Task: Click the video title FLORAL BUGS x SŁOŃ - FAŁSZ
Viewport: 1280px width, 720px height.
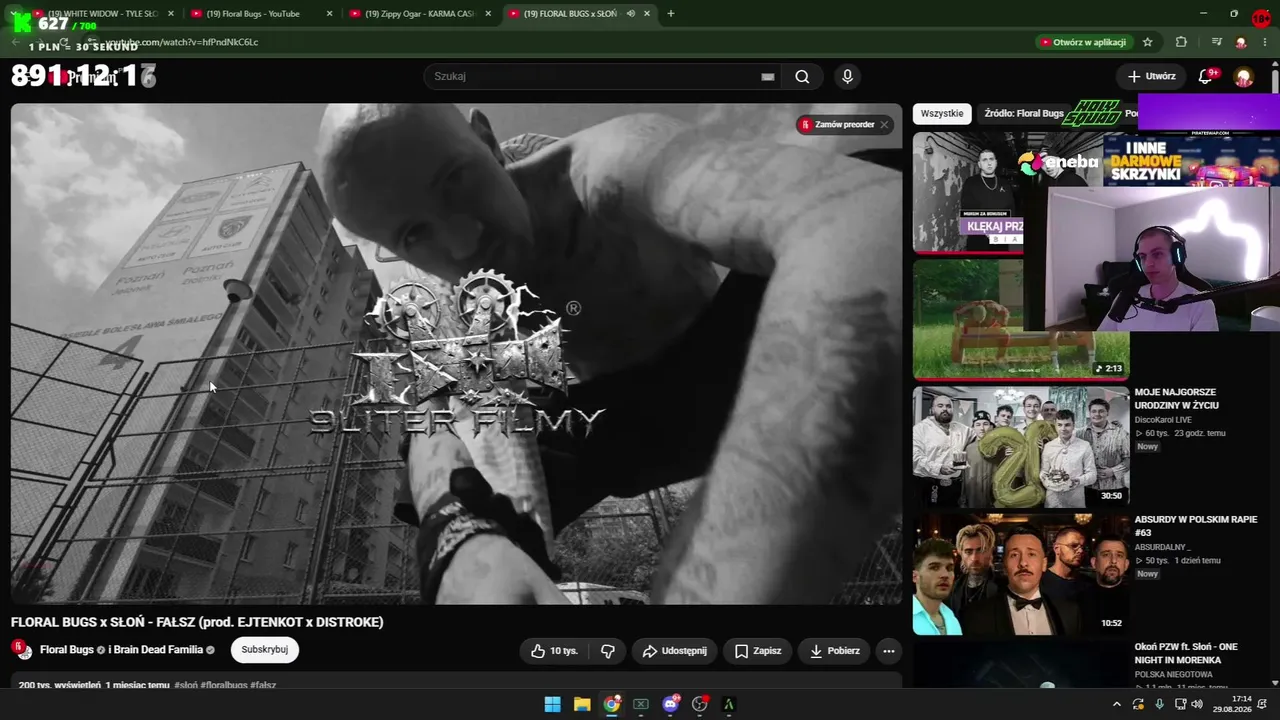Action: click(197, 622)
